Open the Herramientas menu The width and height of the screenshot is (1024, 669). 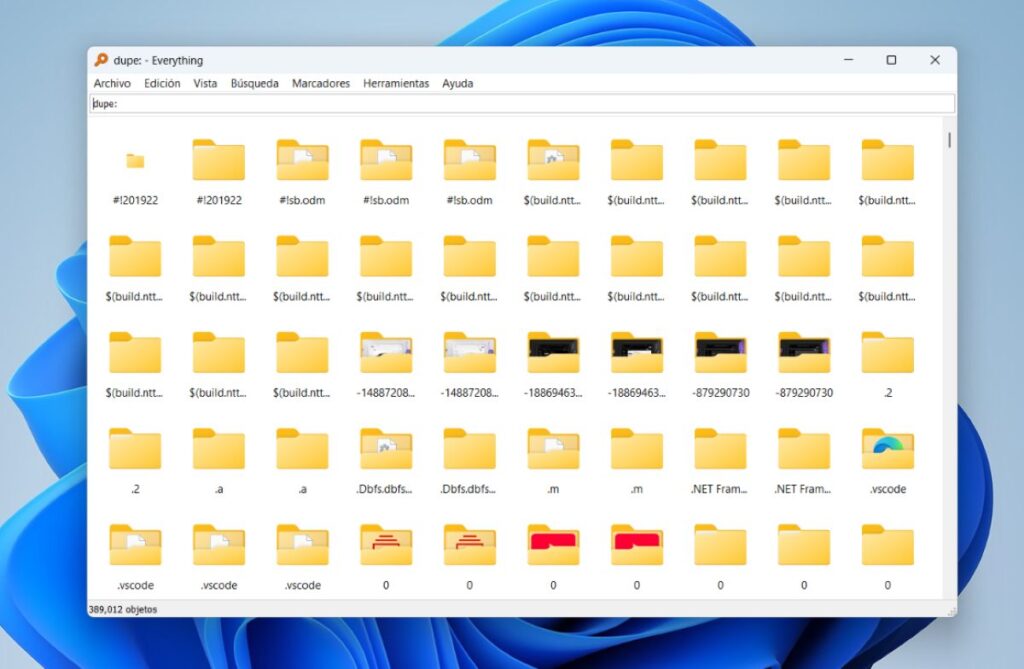(396, 83)
